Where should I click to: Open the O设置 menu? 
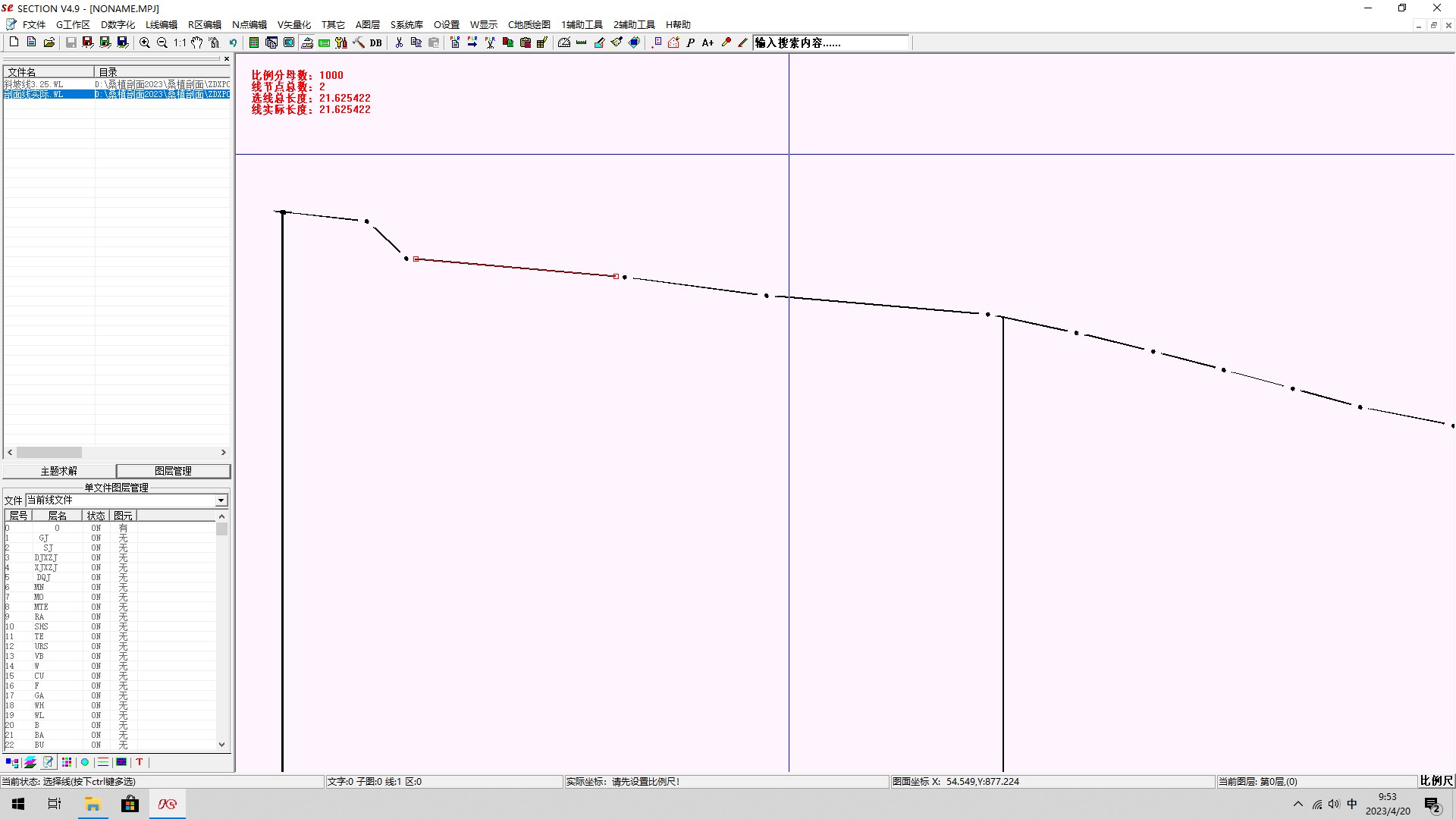[x=447, y=24]
